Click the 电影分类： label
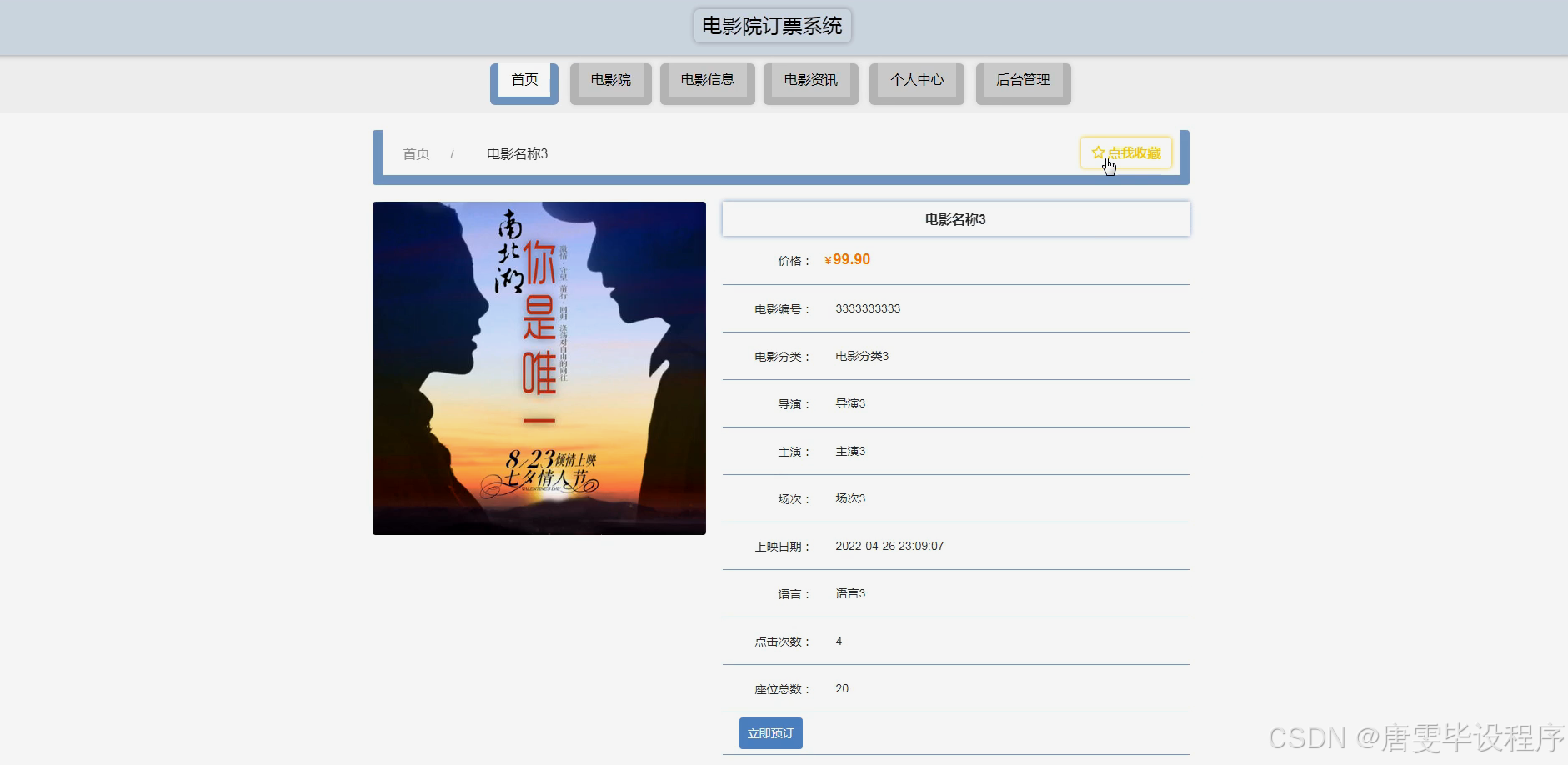Screen dimensions: 1568x765 coord(782,357)
